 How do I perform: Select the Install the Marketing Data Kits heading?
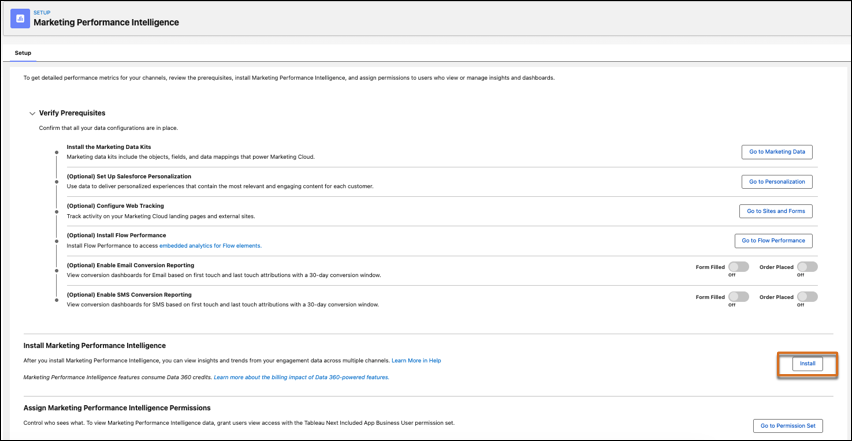(109, 147)
